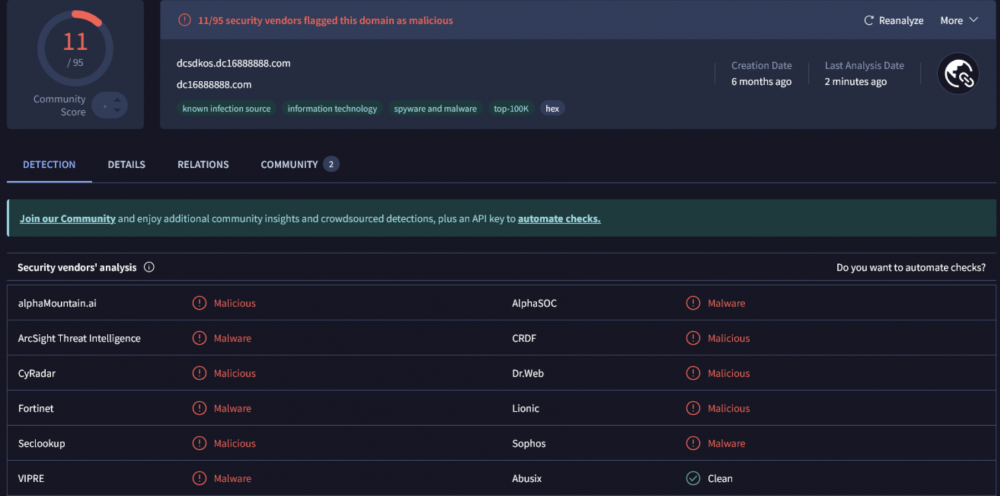Click the Join our Community link
This screenshot has width=1000, height=496.
click(x=67, y=219)
